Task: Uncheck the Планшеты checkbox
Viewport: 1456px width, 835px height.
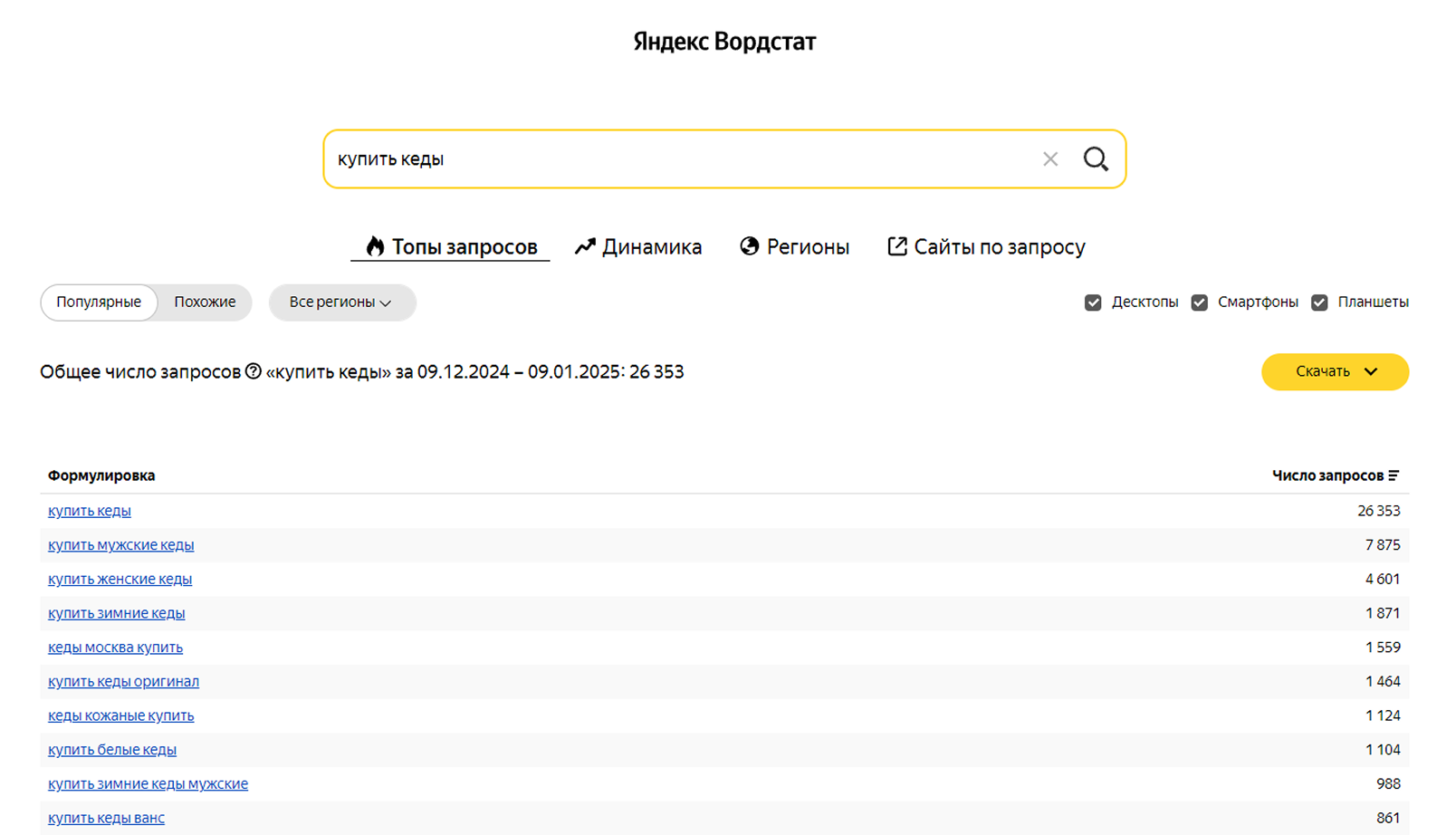Action: pos(1319,302)
